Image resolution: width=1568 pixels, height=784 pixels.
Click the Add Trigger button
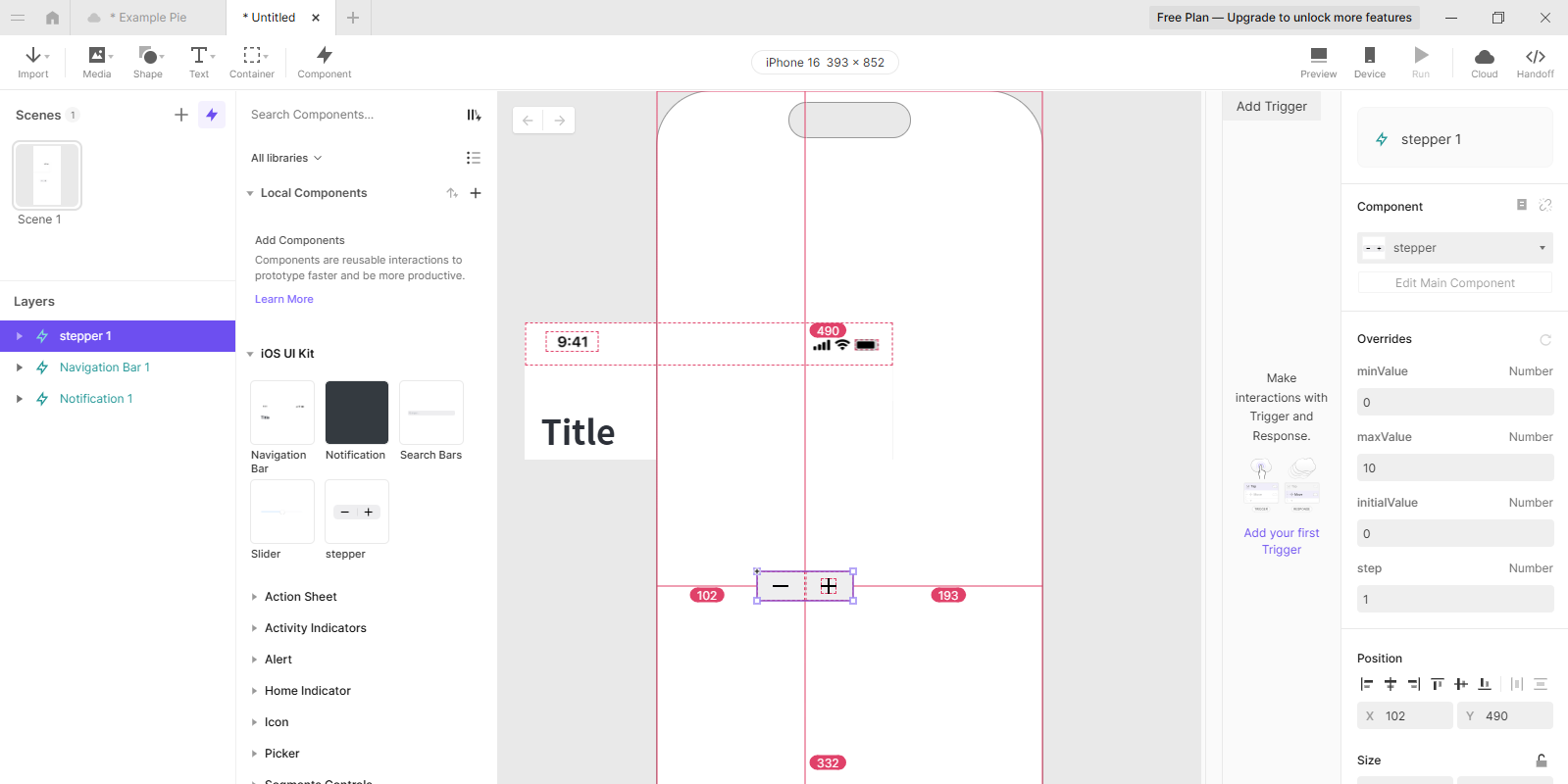point(1271,106)
